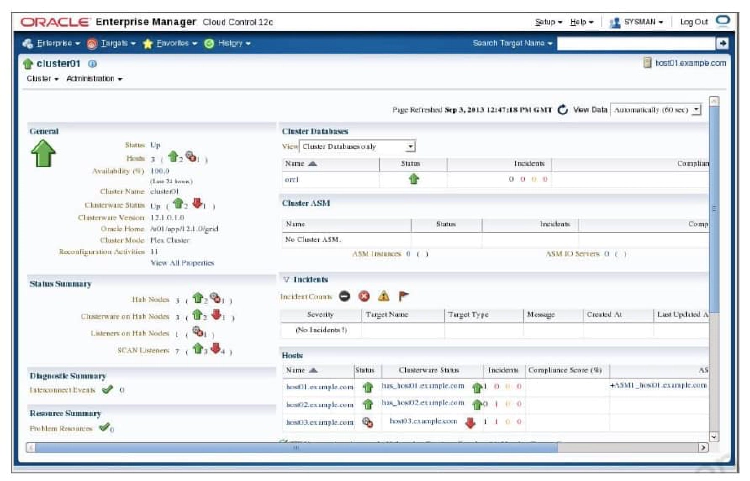
Task: Click the up status arrow for host01 row
Action: pyautogui.click(x=367, y=387)
